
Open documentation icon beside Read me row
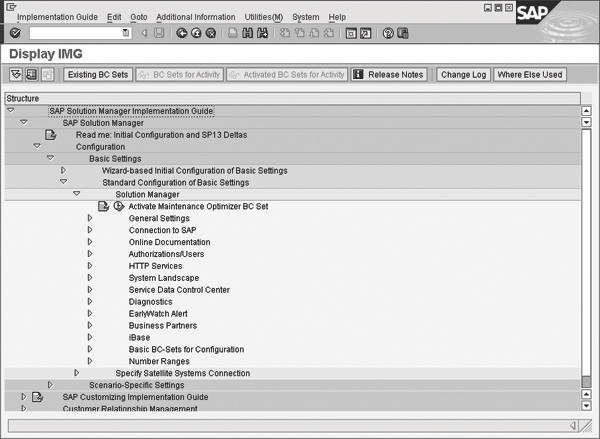click(51, 135)
